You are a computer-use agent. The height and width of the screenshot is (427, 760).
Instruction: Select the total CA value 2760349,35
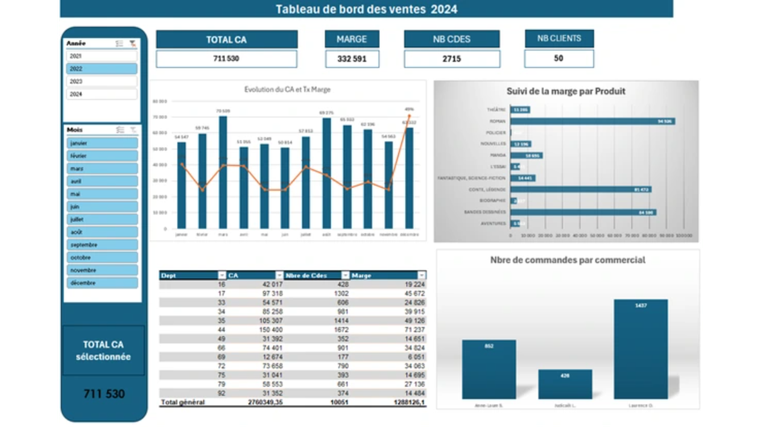point(265,402)
